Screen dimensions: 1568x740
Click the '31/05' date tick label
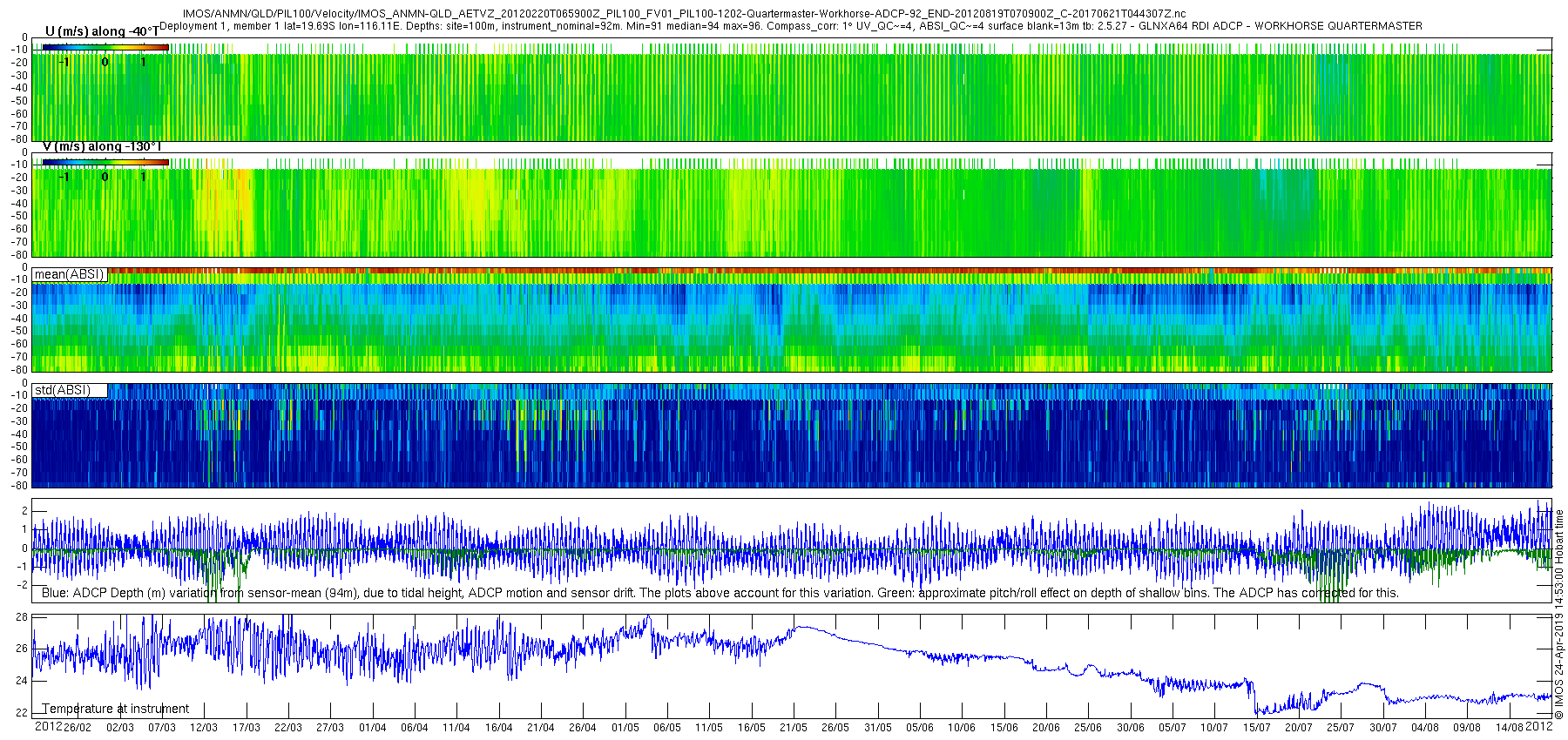click(x=878, y=728)
